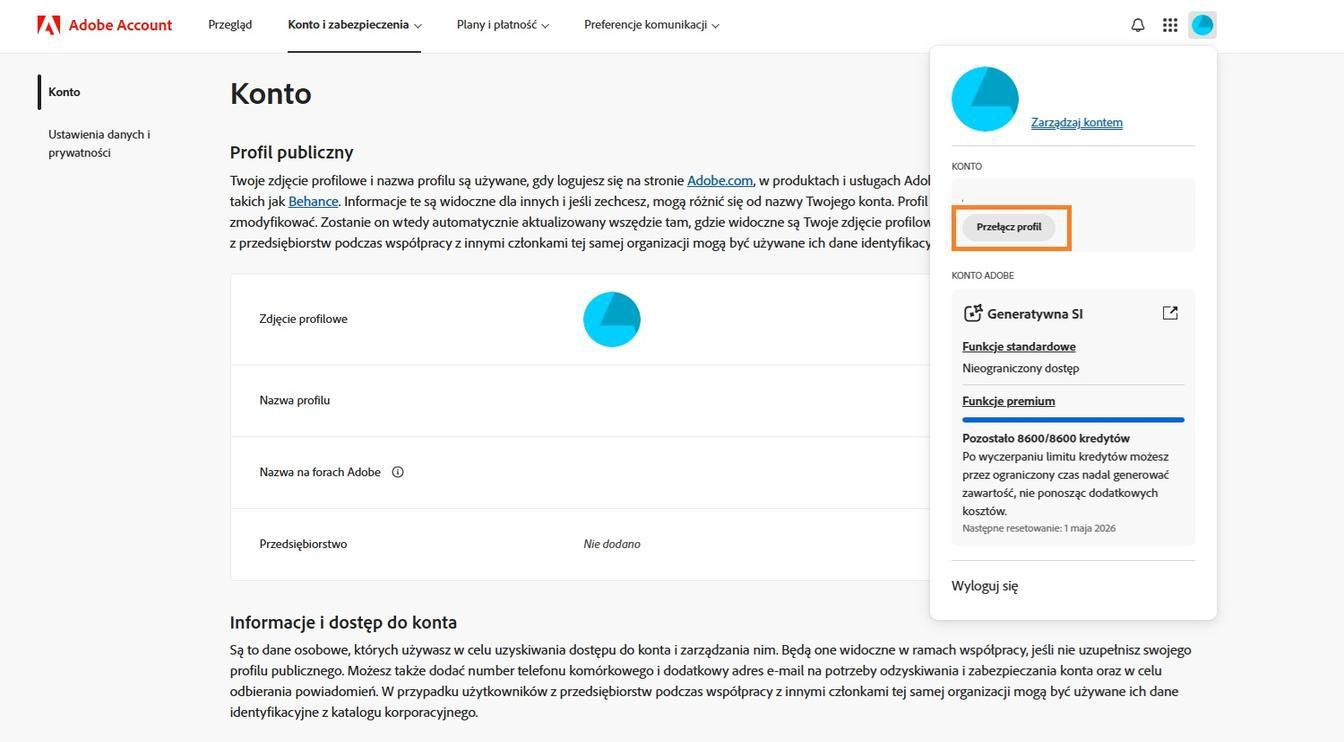The image size is (1344, 742).
Task: Select Konto in the left sidebar
Action: point(64,92)
